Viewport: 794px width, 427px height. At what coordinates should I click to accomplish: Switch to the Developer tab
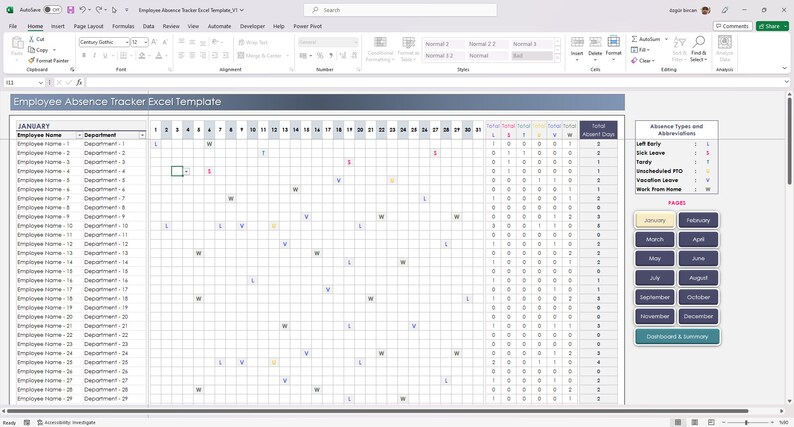(252, 26)
